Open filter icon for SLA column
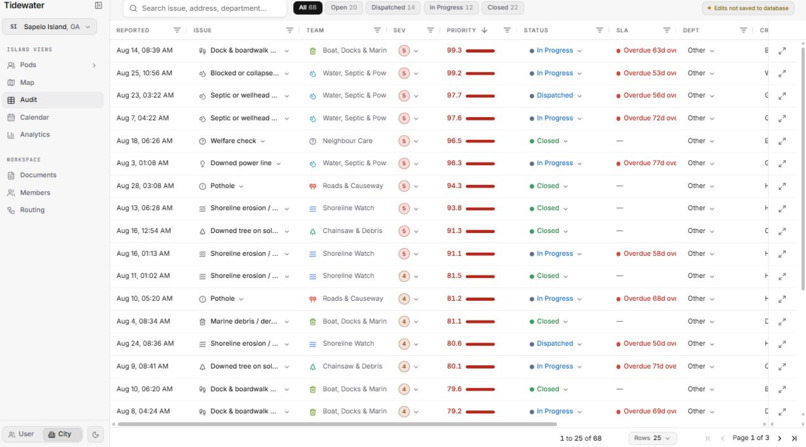The width and height of the screenshot is (806, 447). [x=666, y=30]
